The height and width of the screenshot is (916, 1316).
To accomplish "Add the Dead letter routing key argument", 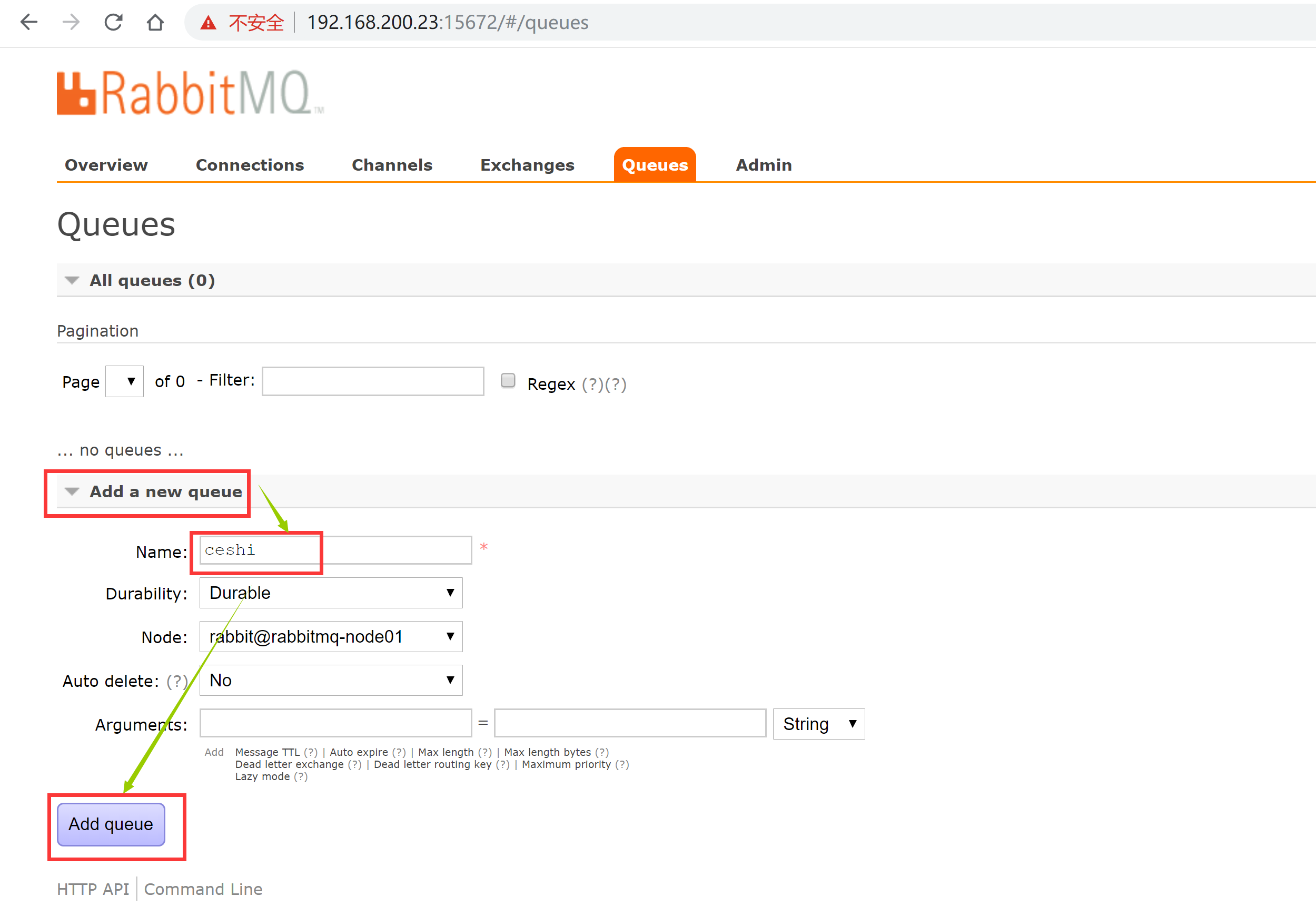I will (433, 764).
